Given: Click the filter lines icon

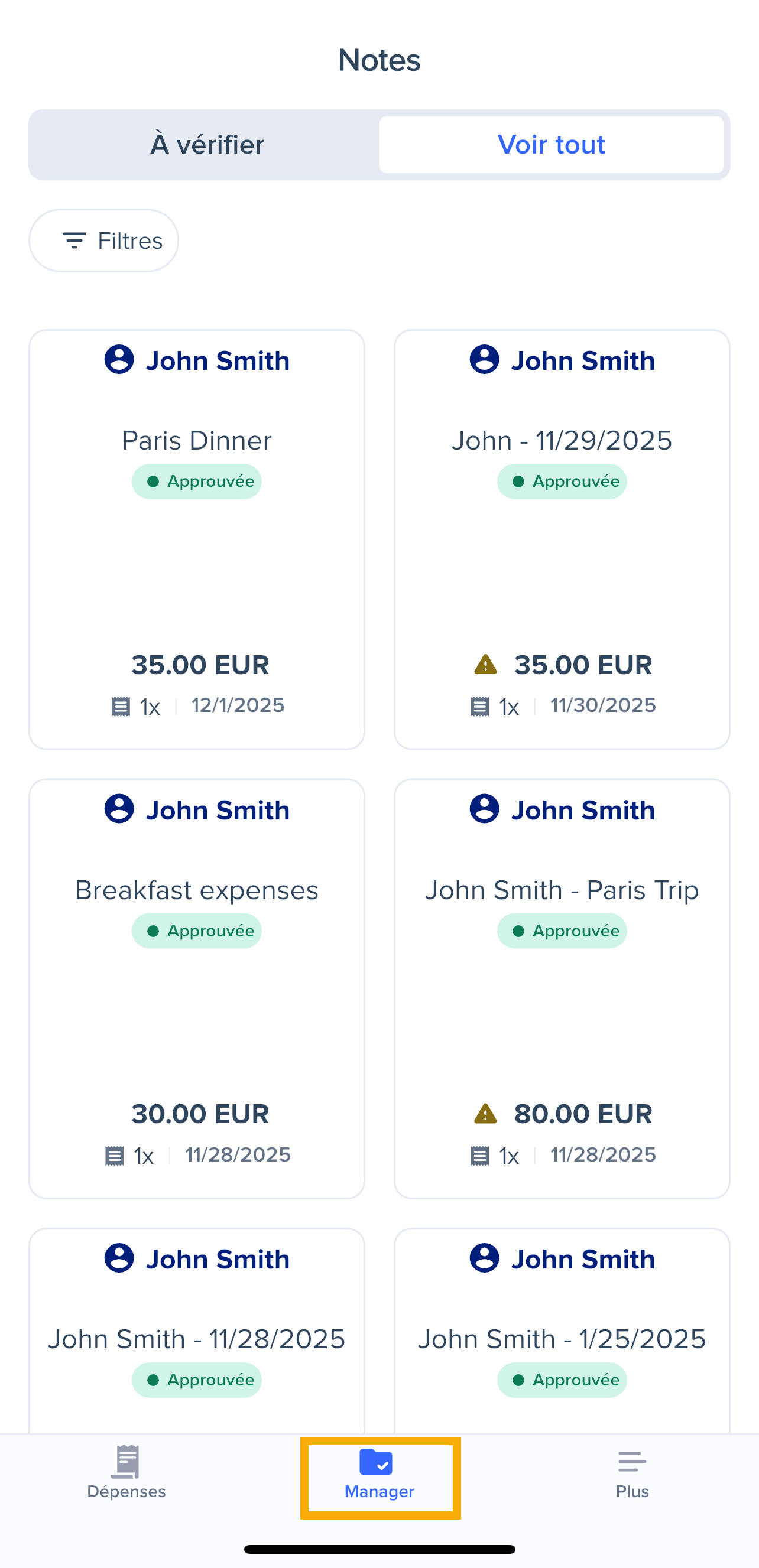Looking at the screenshot, I should pos(74,240).
